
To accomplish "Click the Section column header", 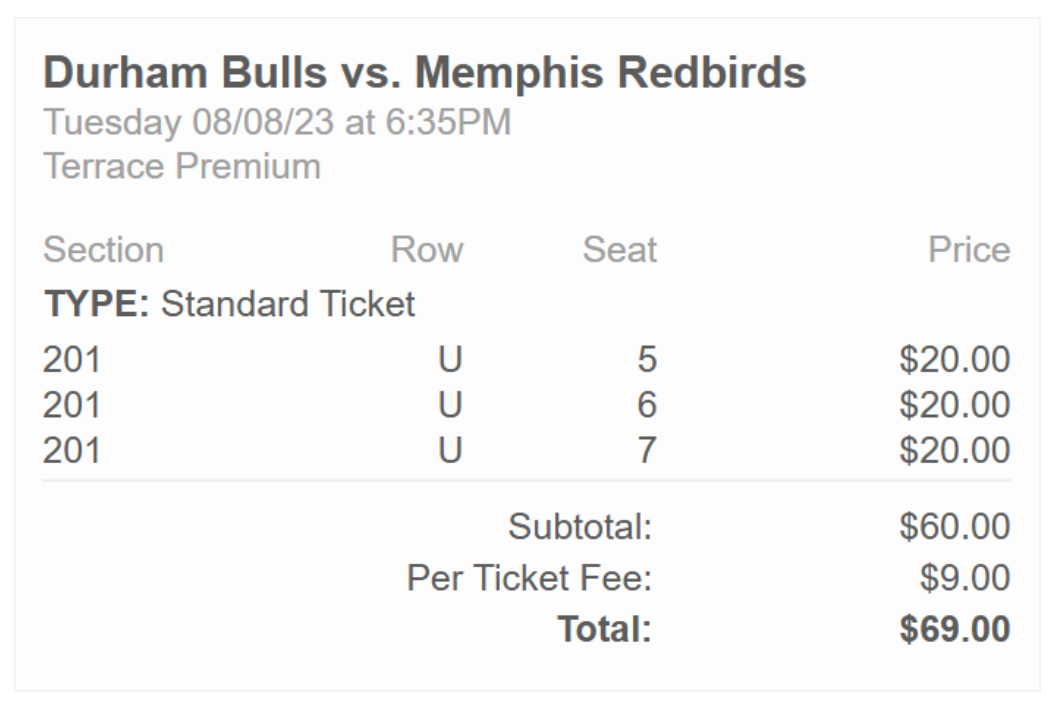I will (x=104, y=250).
